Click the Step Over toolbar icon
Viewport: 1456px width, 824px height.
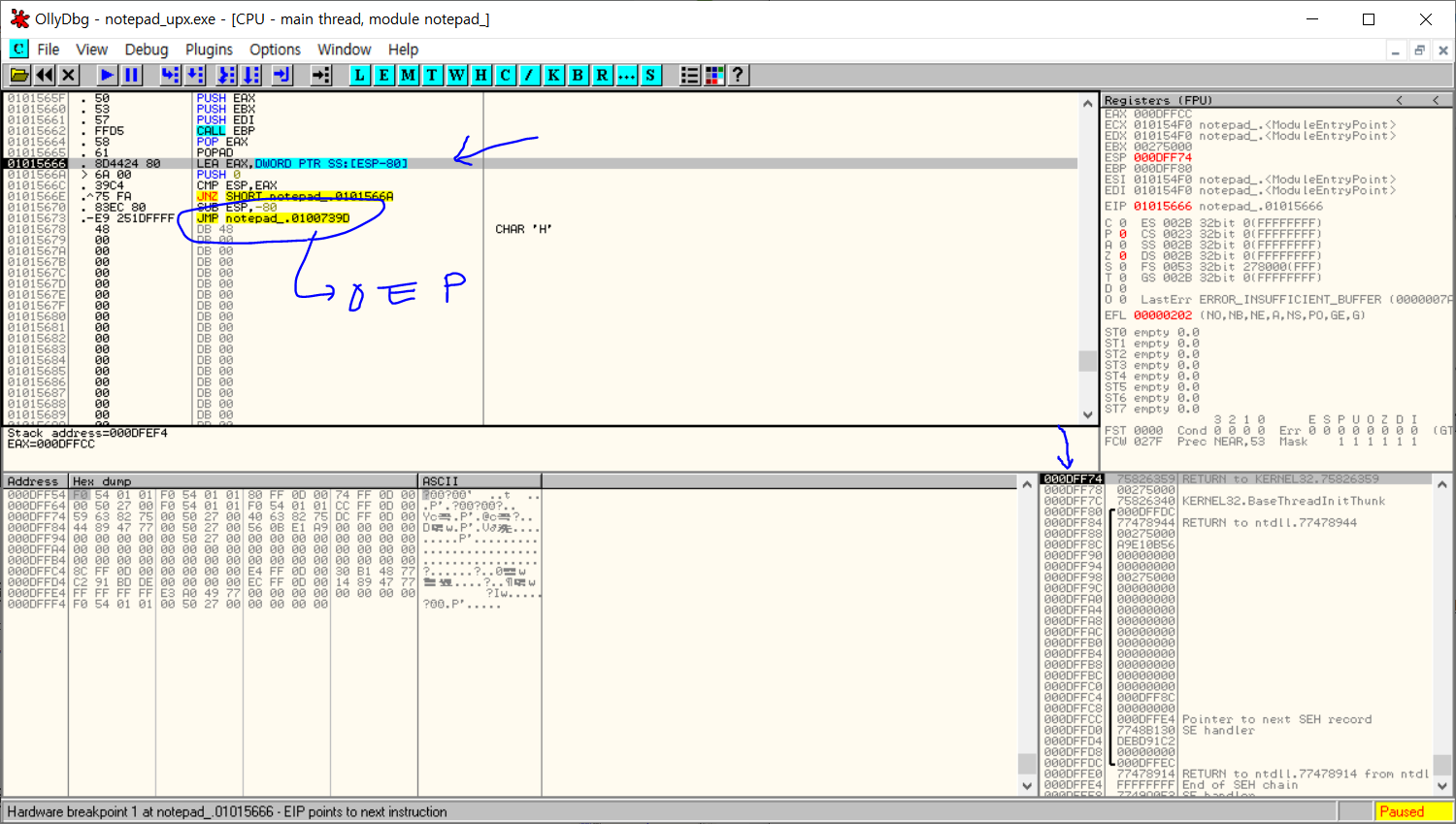click(x=194, y=75)
